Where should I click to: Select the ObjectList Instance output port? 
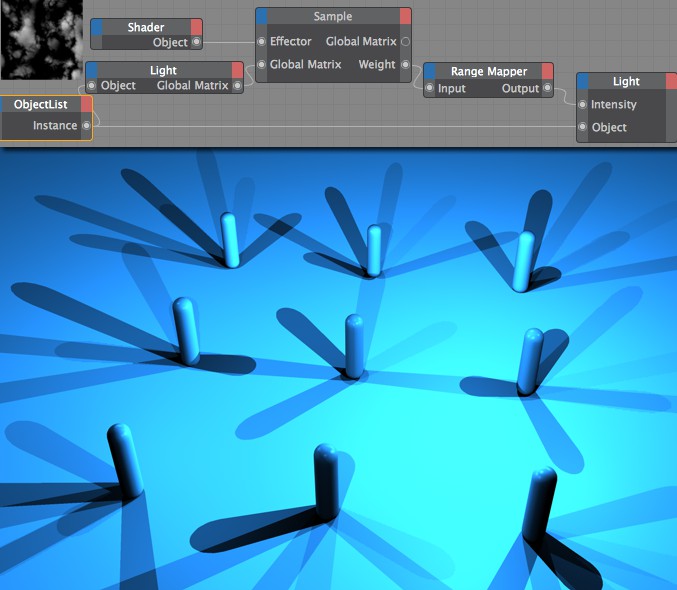point(86,125)
